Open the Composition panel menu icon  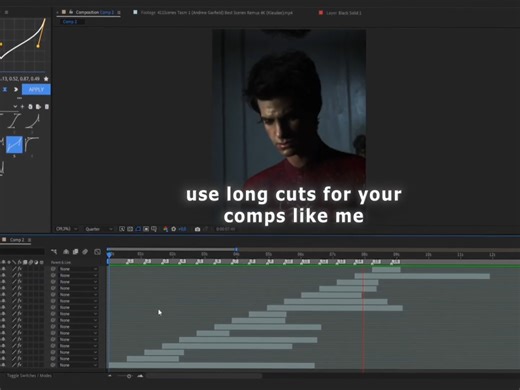pyautogui.click(x=119, y=13)
